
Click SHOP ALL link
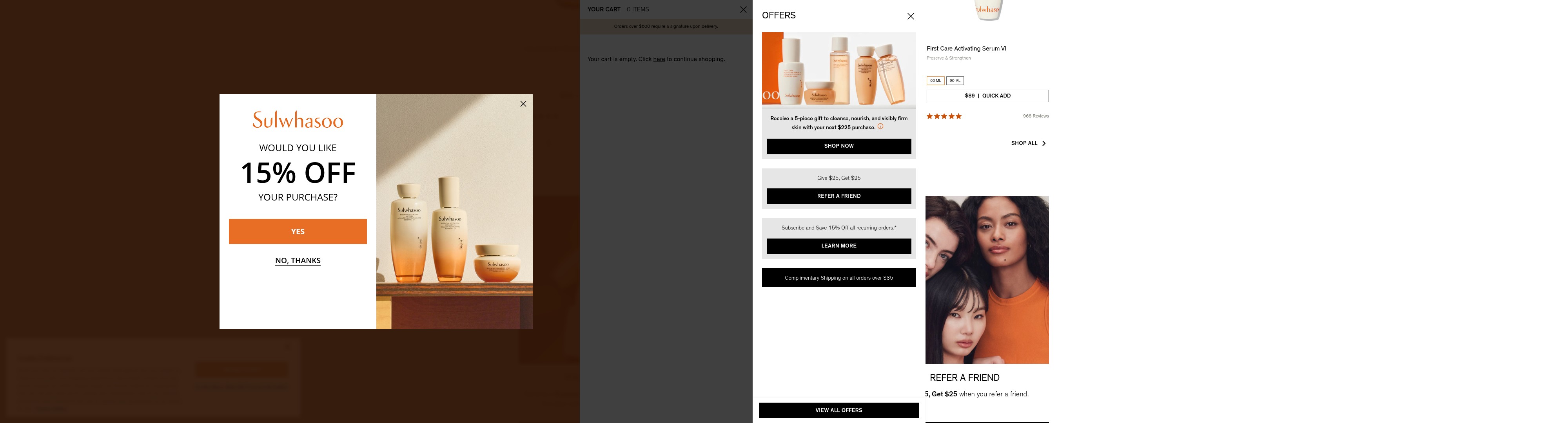point(1024,143)
